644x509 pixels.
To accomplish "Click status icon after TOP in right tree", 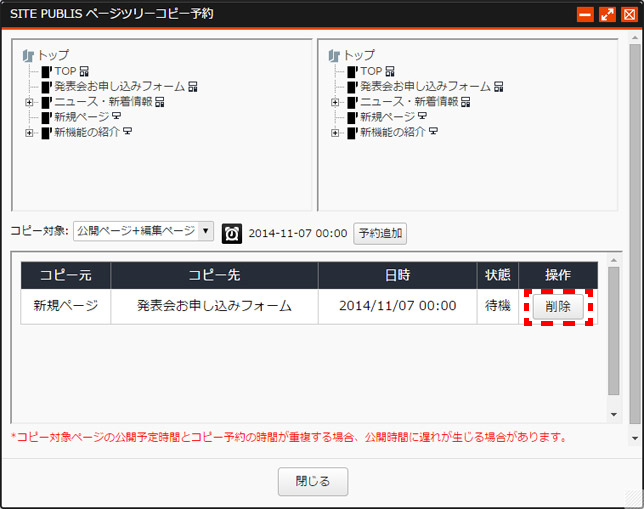I will 390,71.
